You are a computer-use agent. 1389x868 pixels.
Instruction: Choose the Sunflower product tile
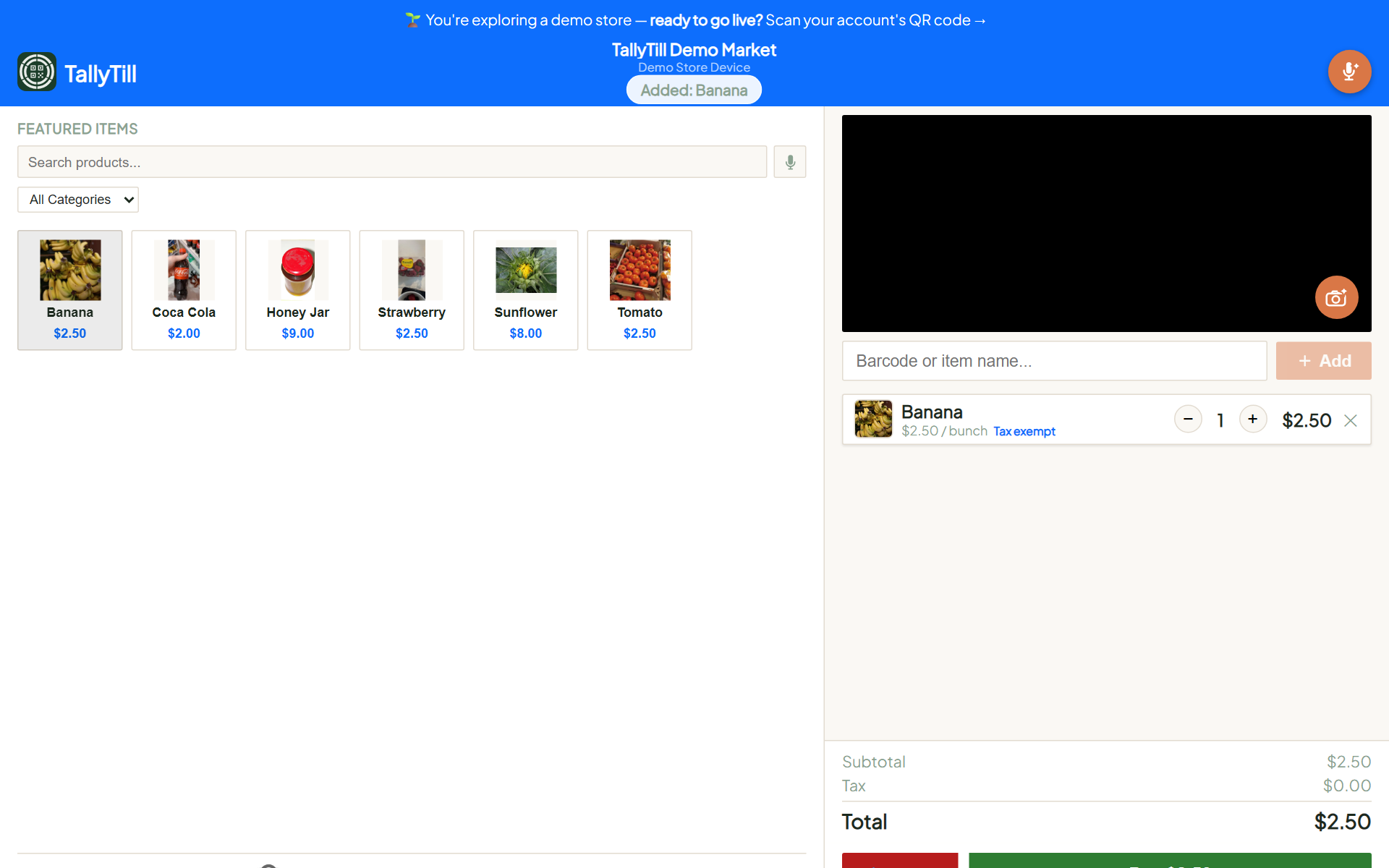tap(526, 290)
